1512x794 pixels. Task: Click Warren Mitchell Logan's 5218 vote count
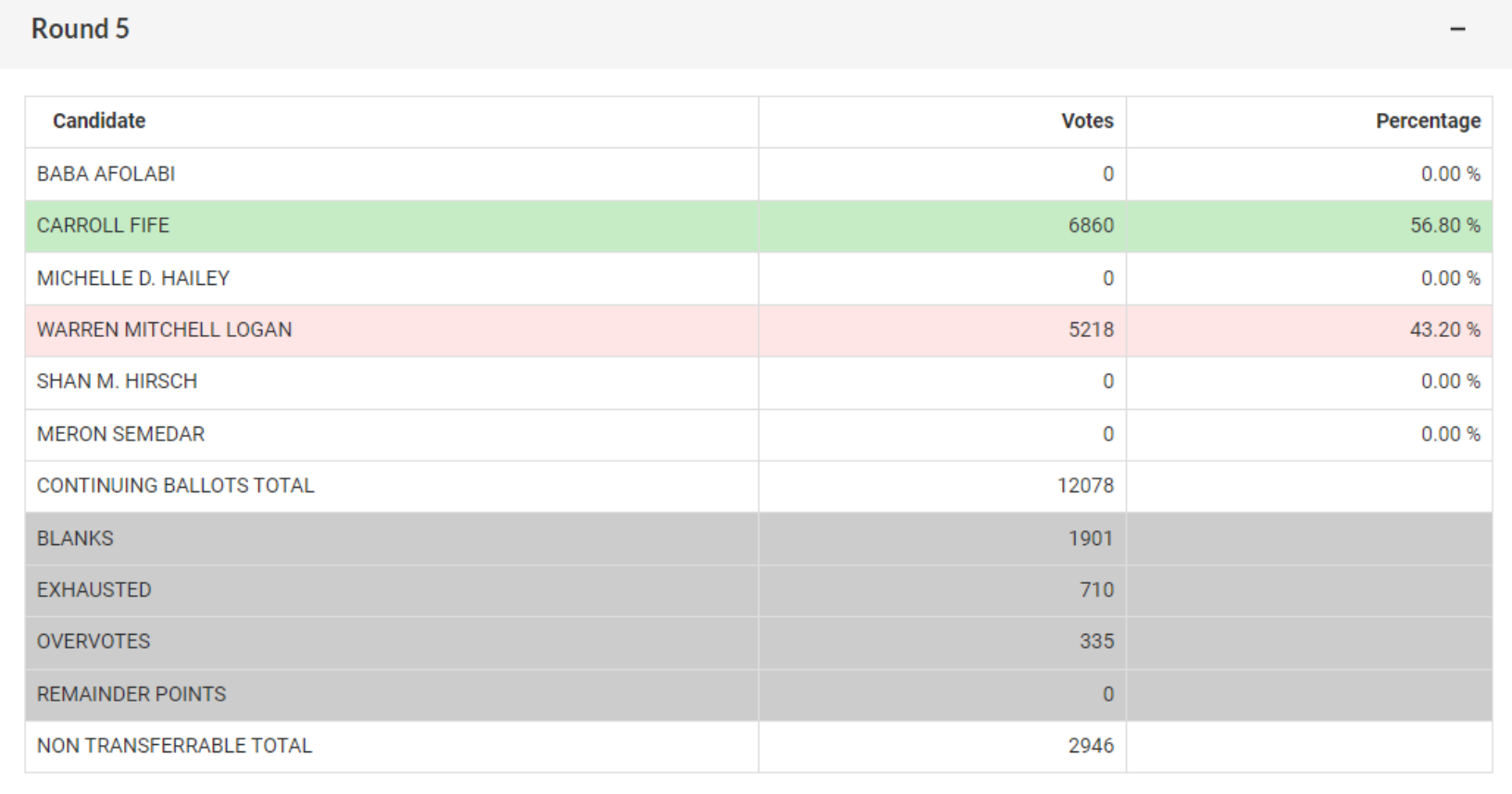pos(1091,330)
